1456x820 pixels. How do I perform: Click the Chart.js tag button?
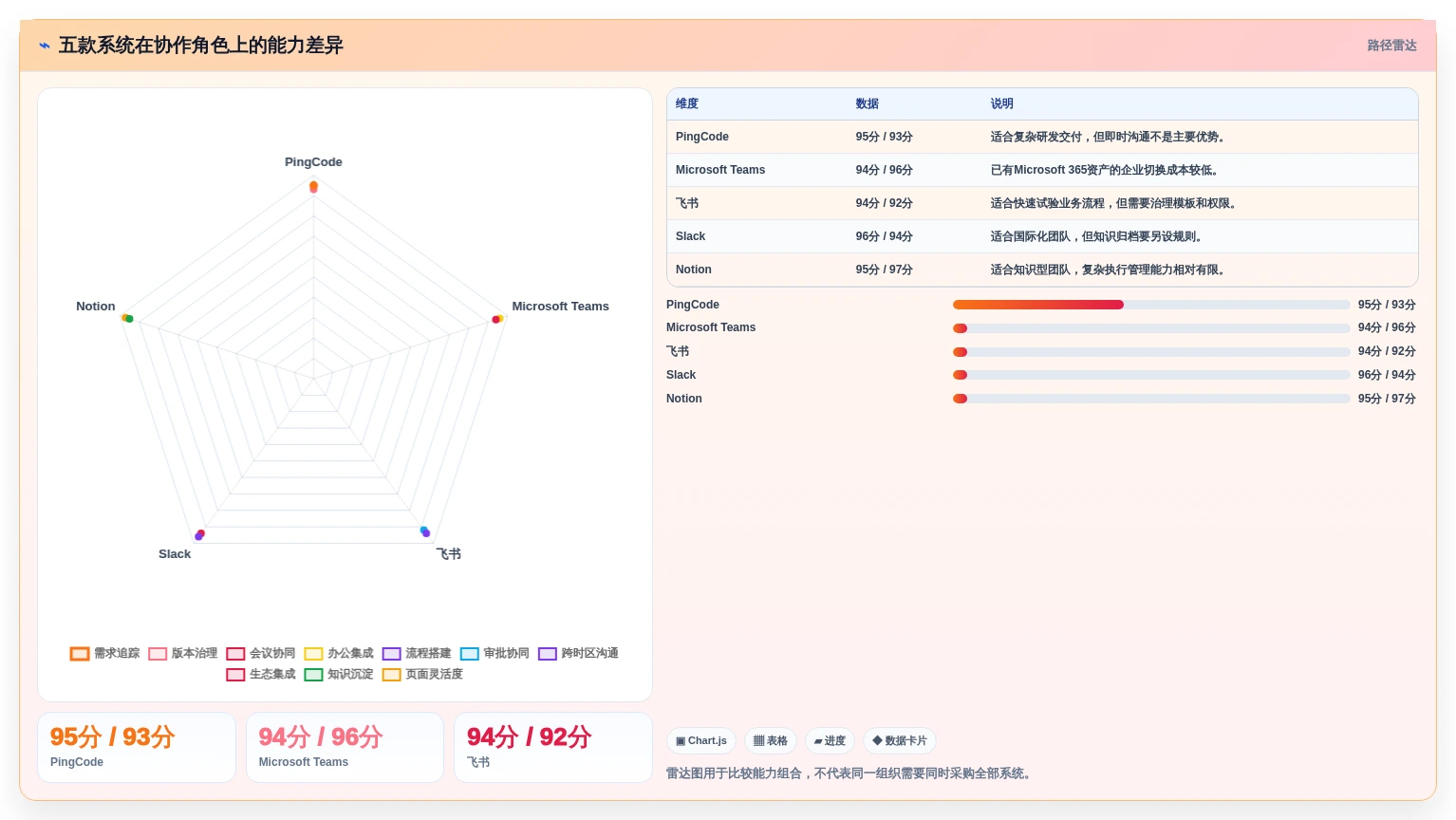[x=701, y=741]
